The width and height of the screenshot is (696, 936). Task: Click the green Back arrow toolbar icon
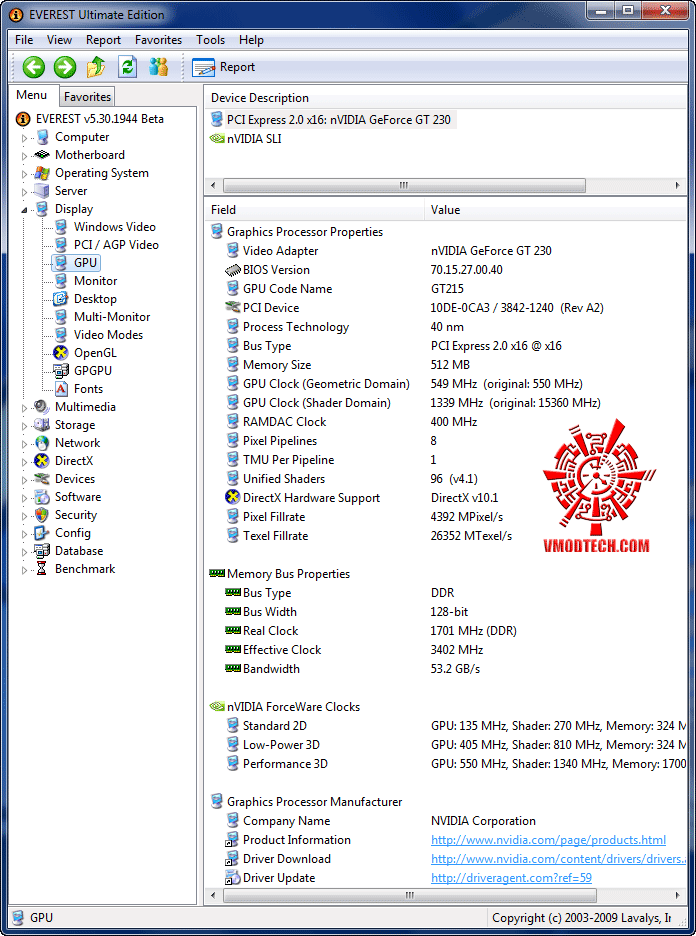(33, 67)
